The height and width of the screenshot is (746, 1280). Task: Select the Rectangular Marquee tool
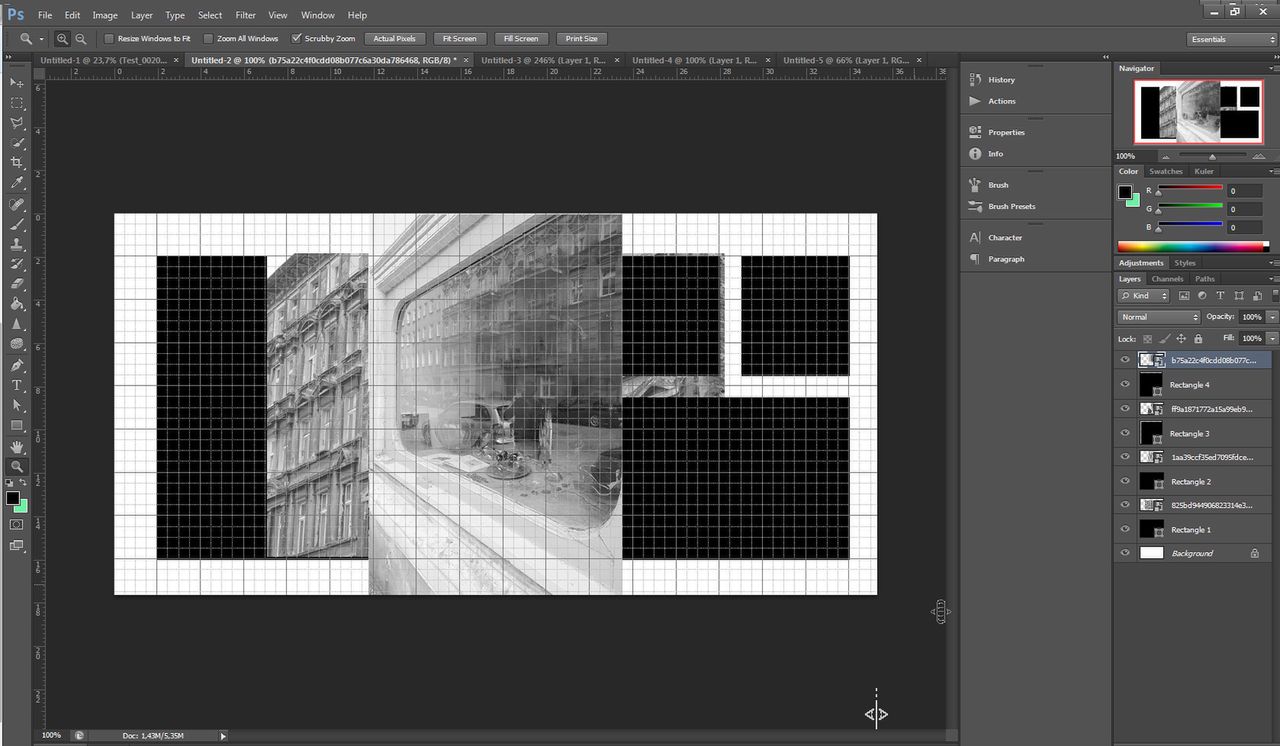tap(17, 103)
